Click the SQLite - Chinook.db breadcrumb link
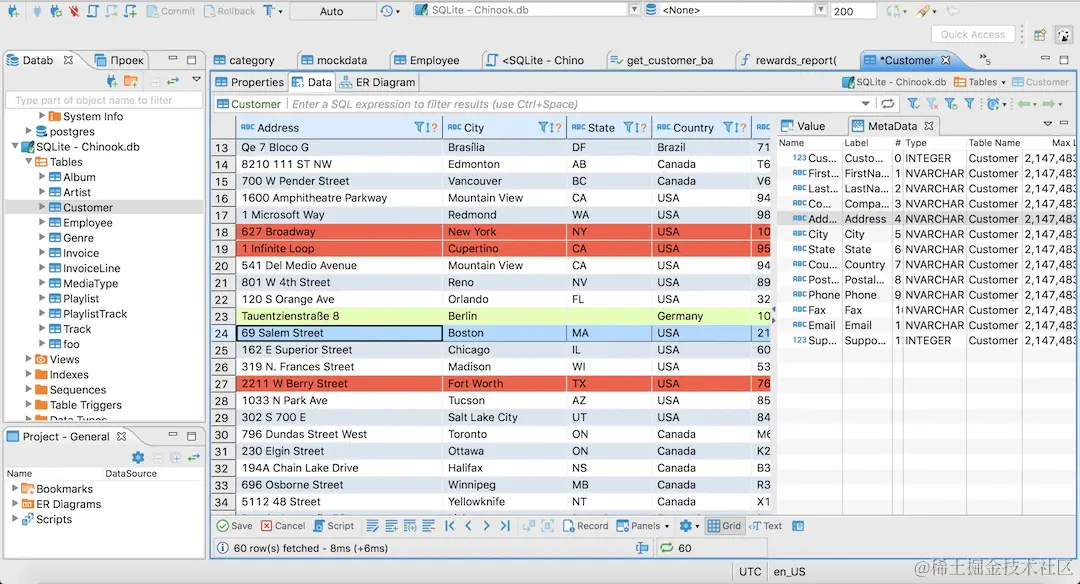 [x=894, y=82]
